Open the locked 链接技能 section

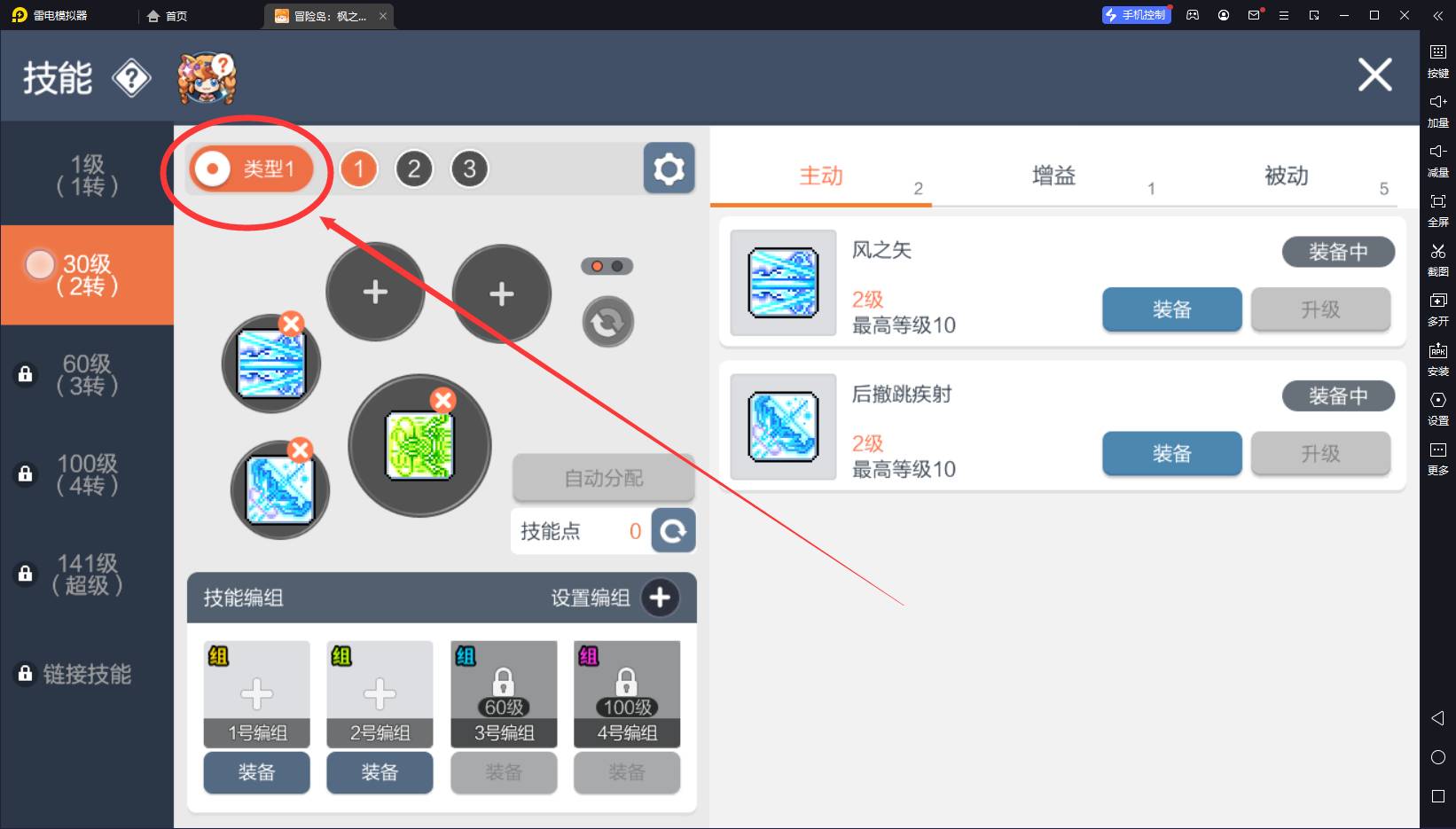pyautogui.click(x=87, y=674)
